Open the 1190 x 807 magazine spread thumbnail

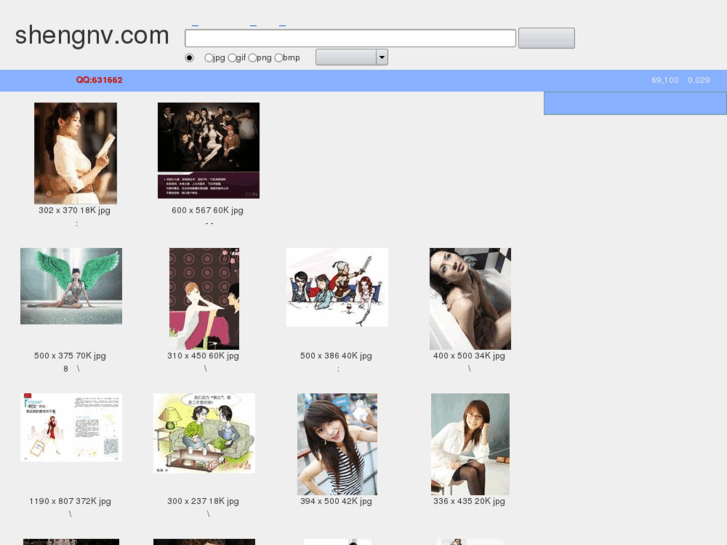click(71, 428)
